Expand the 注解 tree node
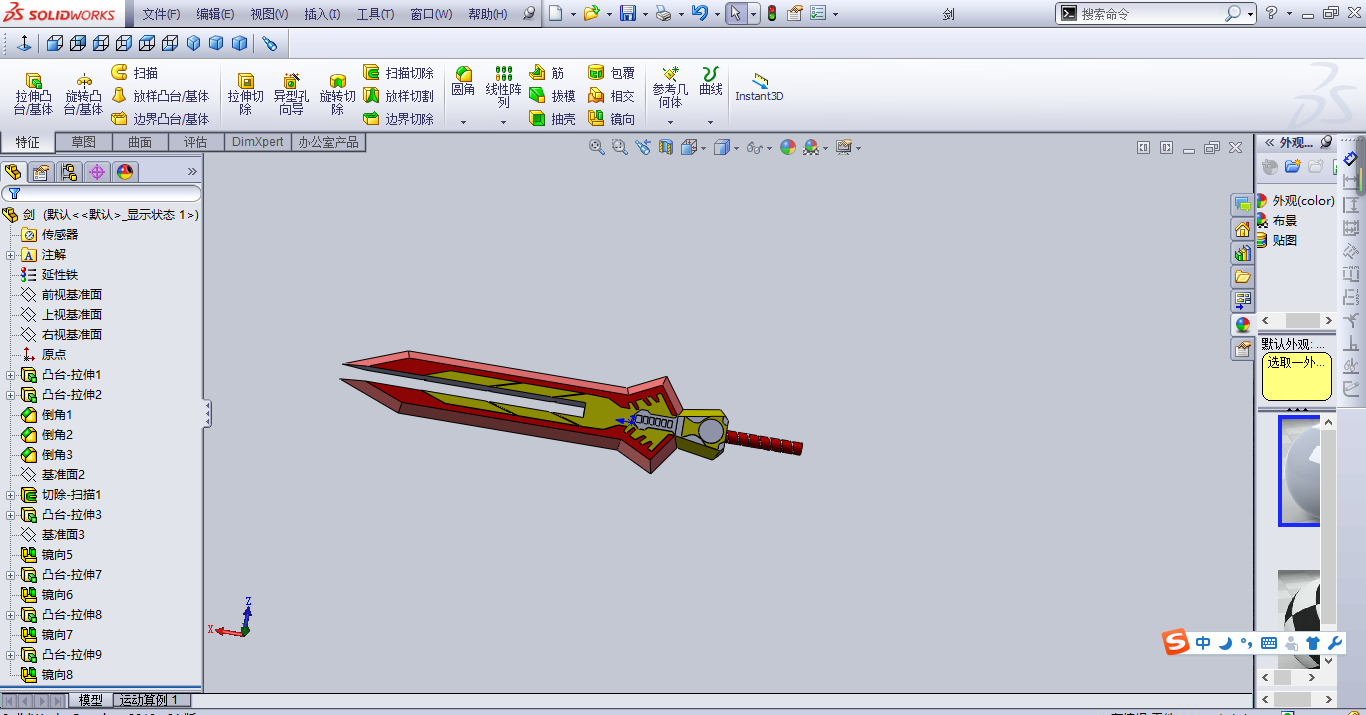Screen dimensions: 1366x715 (11, 255)
